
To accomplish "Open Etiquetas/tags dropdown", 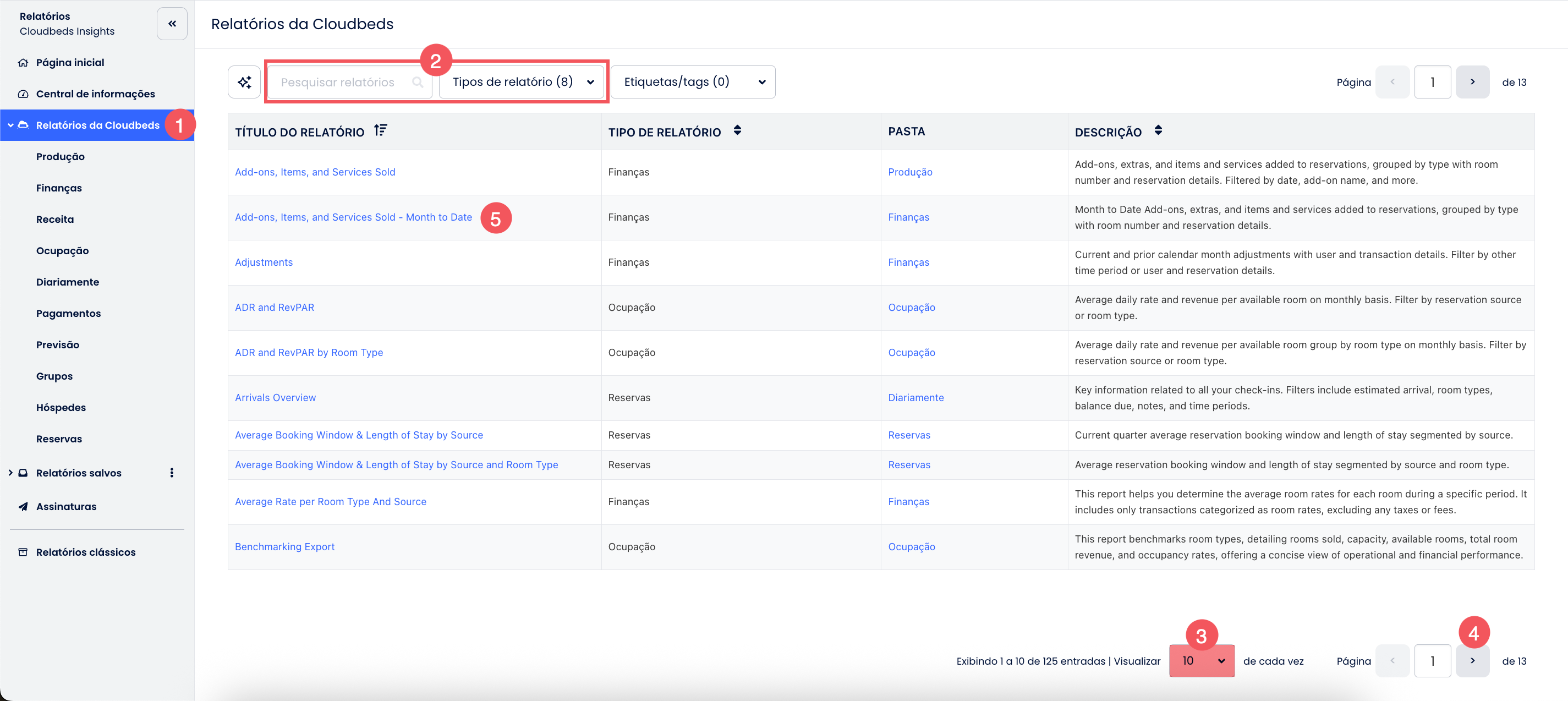I will click(x=693, y=82).
